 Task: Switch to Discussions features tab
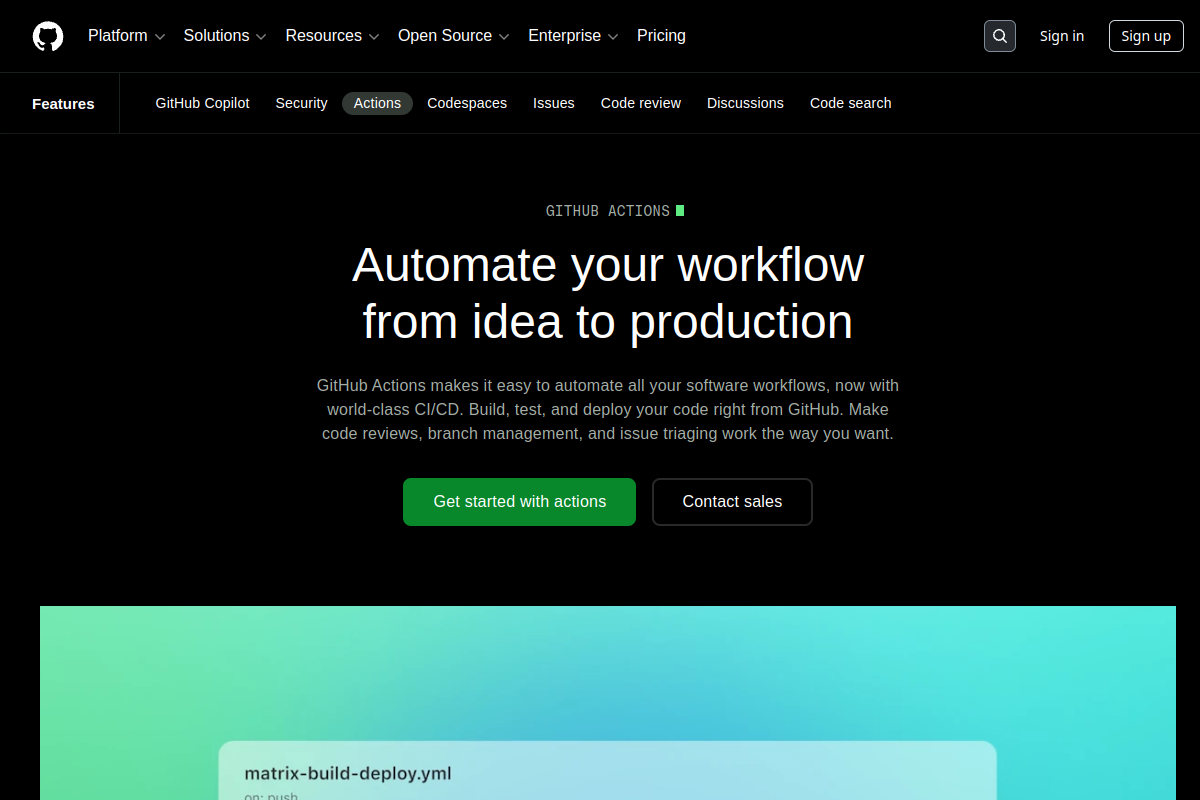point(745,103)
